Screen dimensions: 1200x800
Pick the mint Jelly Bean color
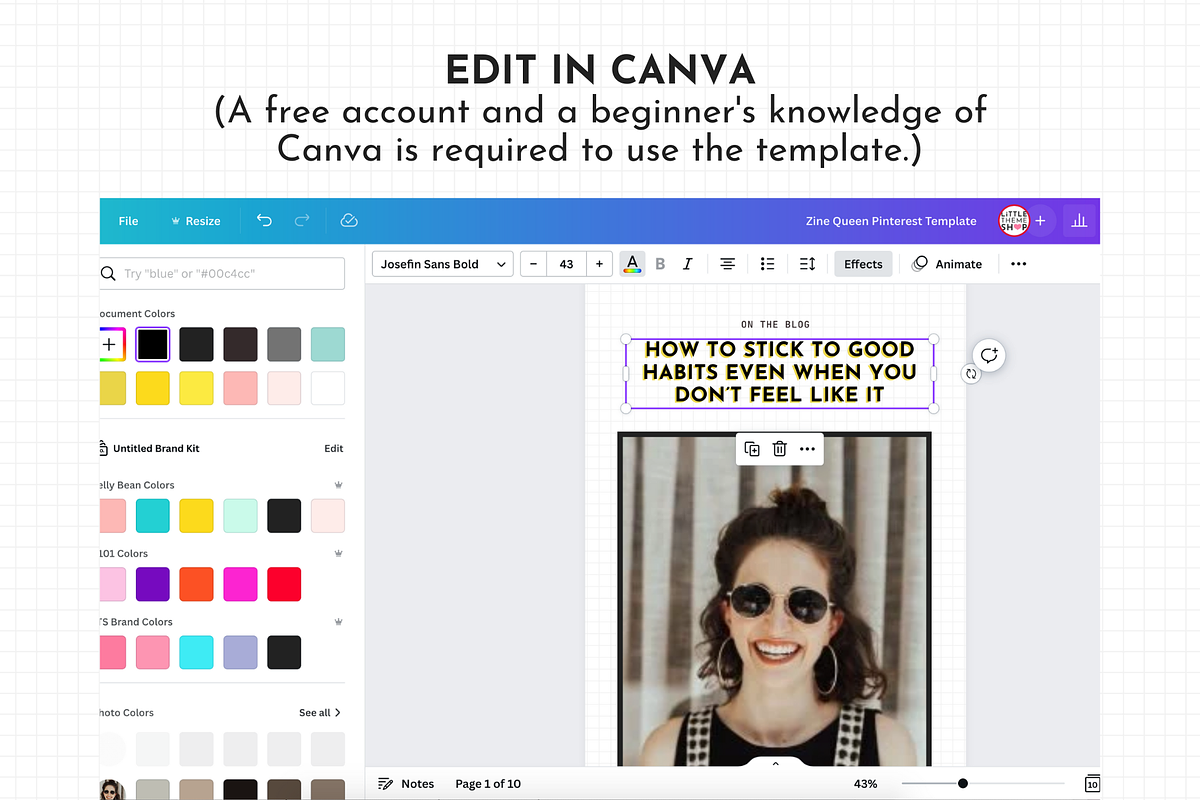click(240, 516)
